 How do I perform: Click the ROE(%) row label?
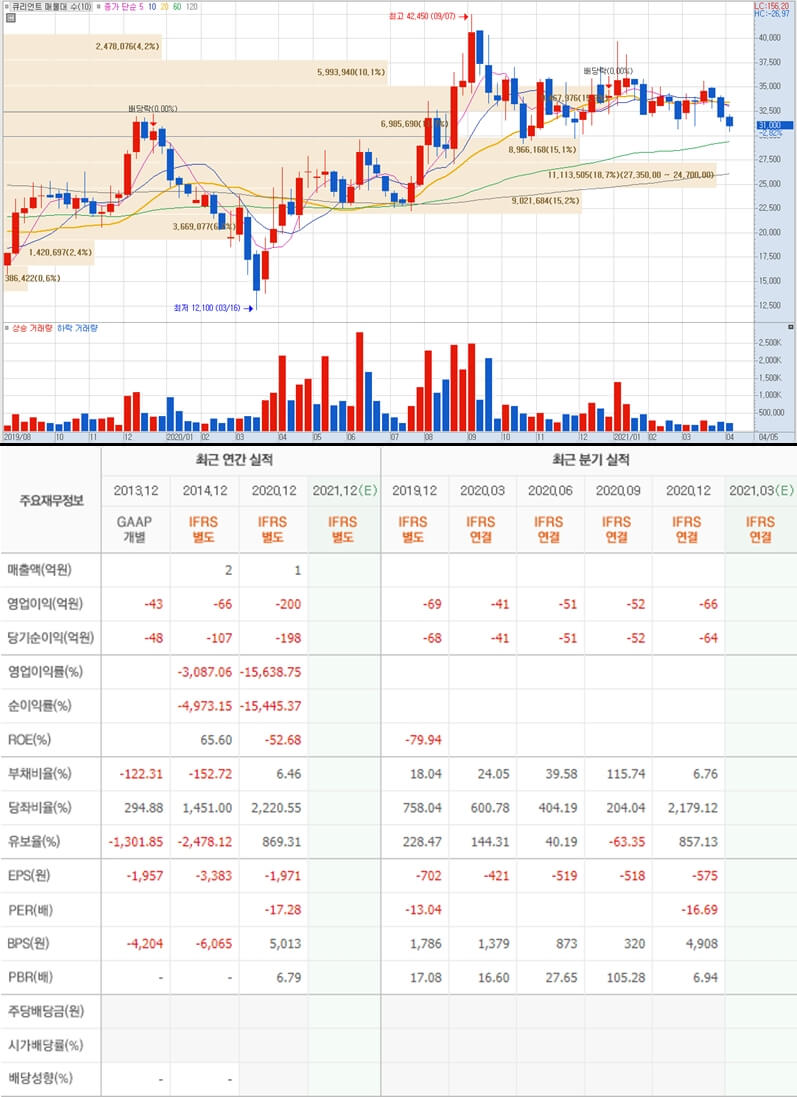29,739
